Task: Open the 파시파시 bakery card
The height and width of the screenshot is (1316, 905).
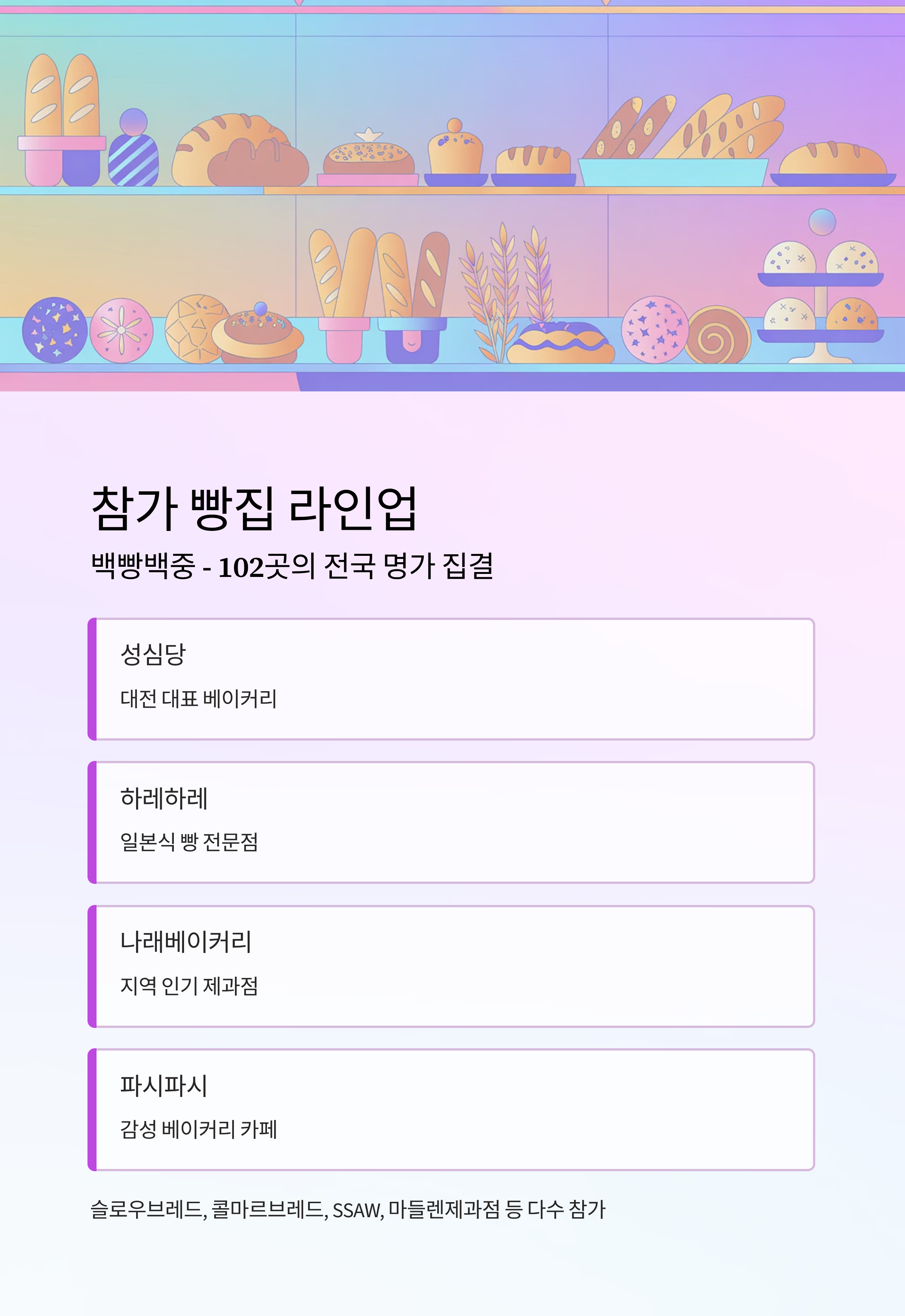Action: click(451, 1110)
